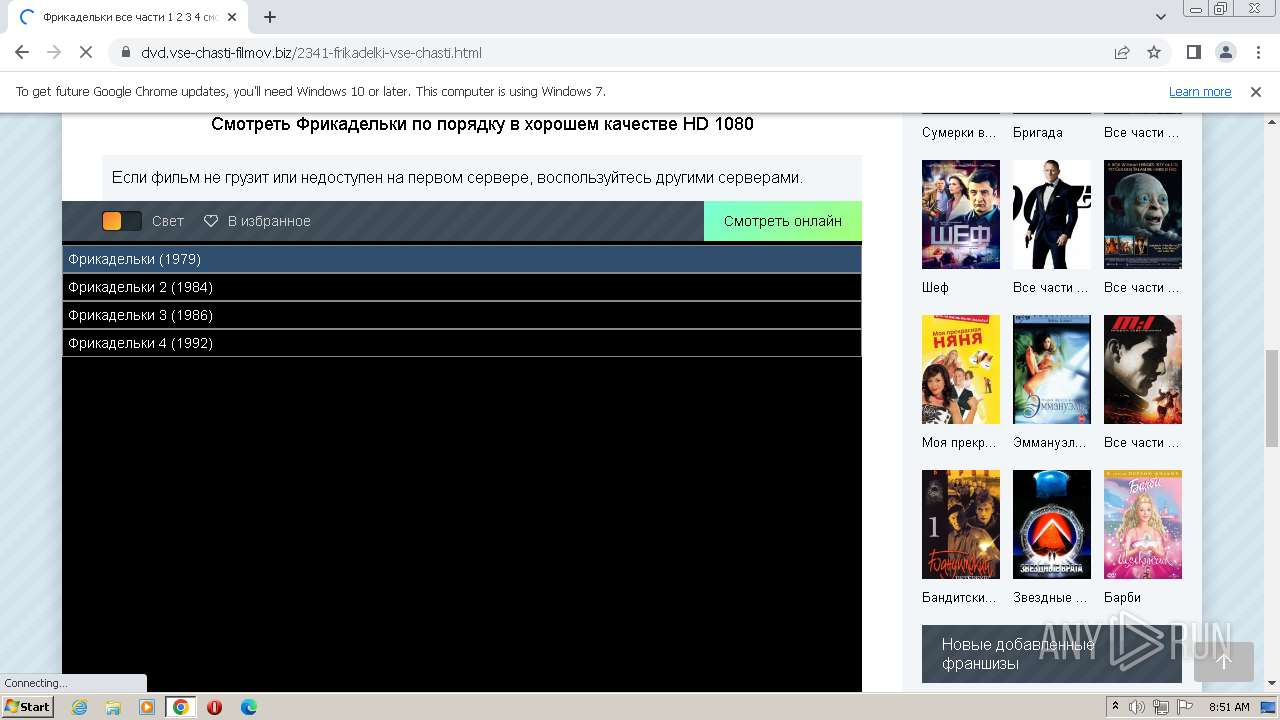Launch Internet Explorer from the taskbar
The image size is (1280, 720).
(79, 707)
